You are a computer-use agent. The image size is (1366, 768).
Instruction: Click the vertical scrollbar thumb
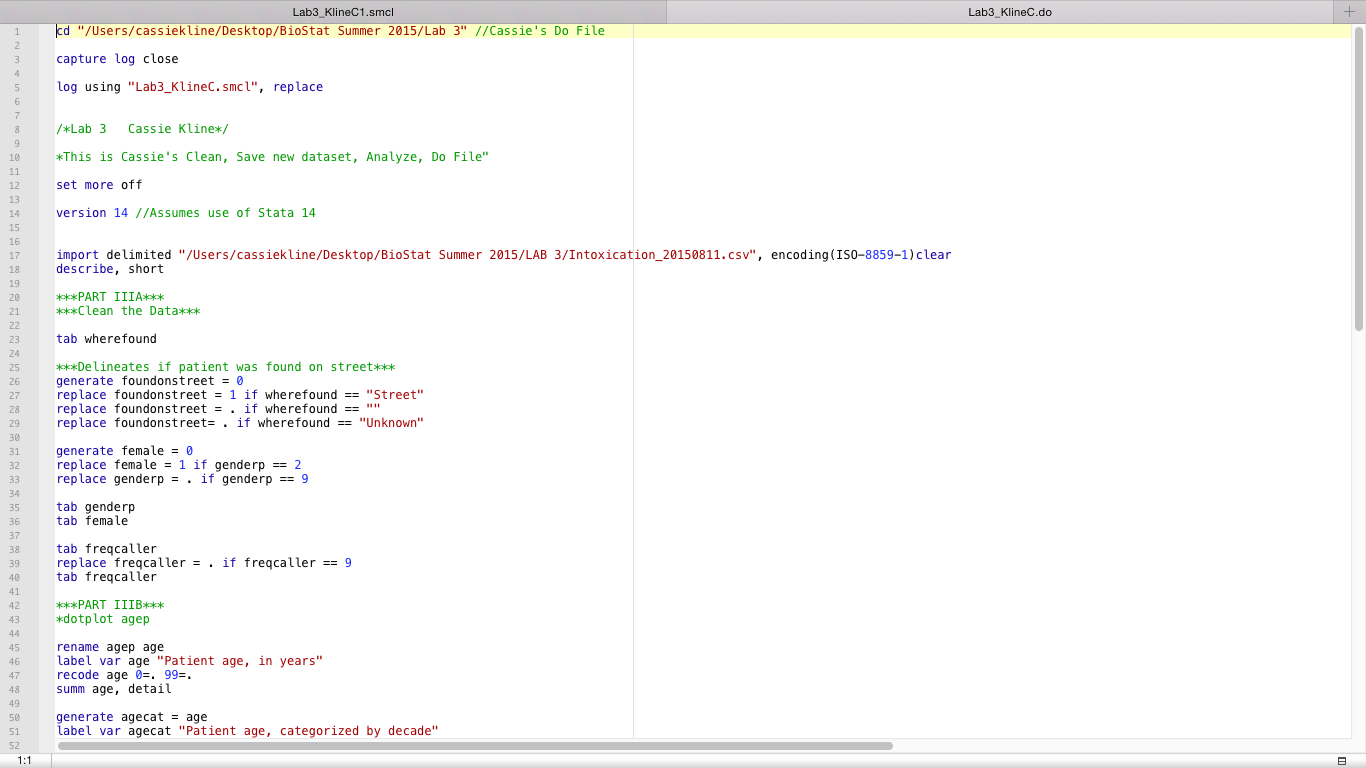coord(1359,180)
